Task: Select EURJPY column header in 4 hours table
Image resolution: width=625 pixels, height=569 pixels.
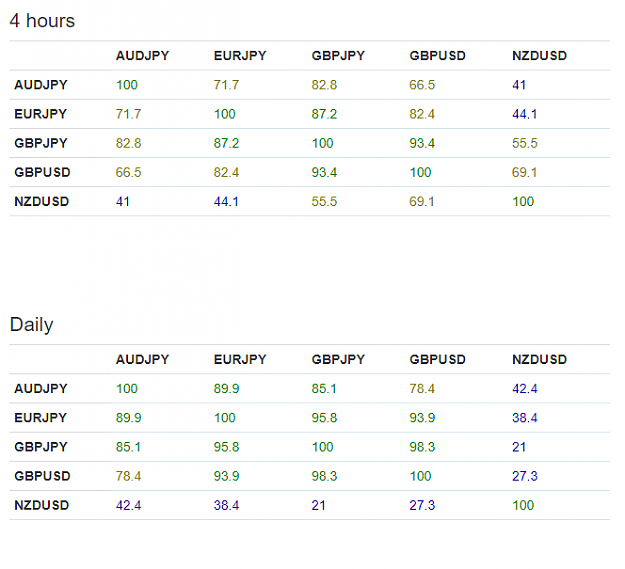Action: coord(240,55)
